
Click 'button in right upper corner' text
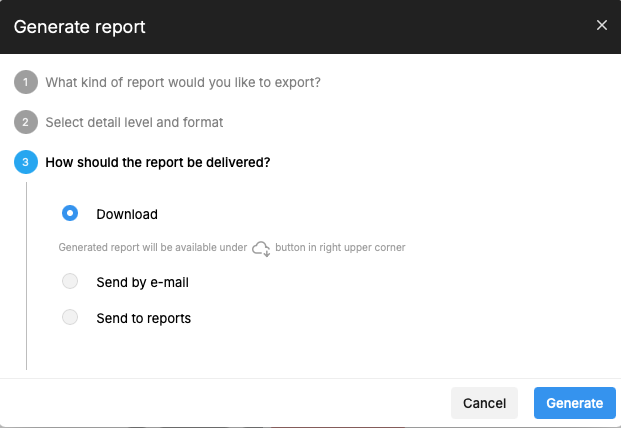point(340,247)
